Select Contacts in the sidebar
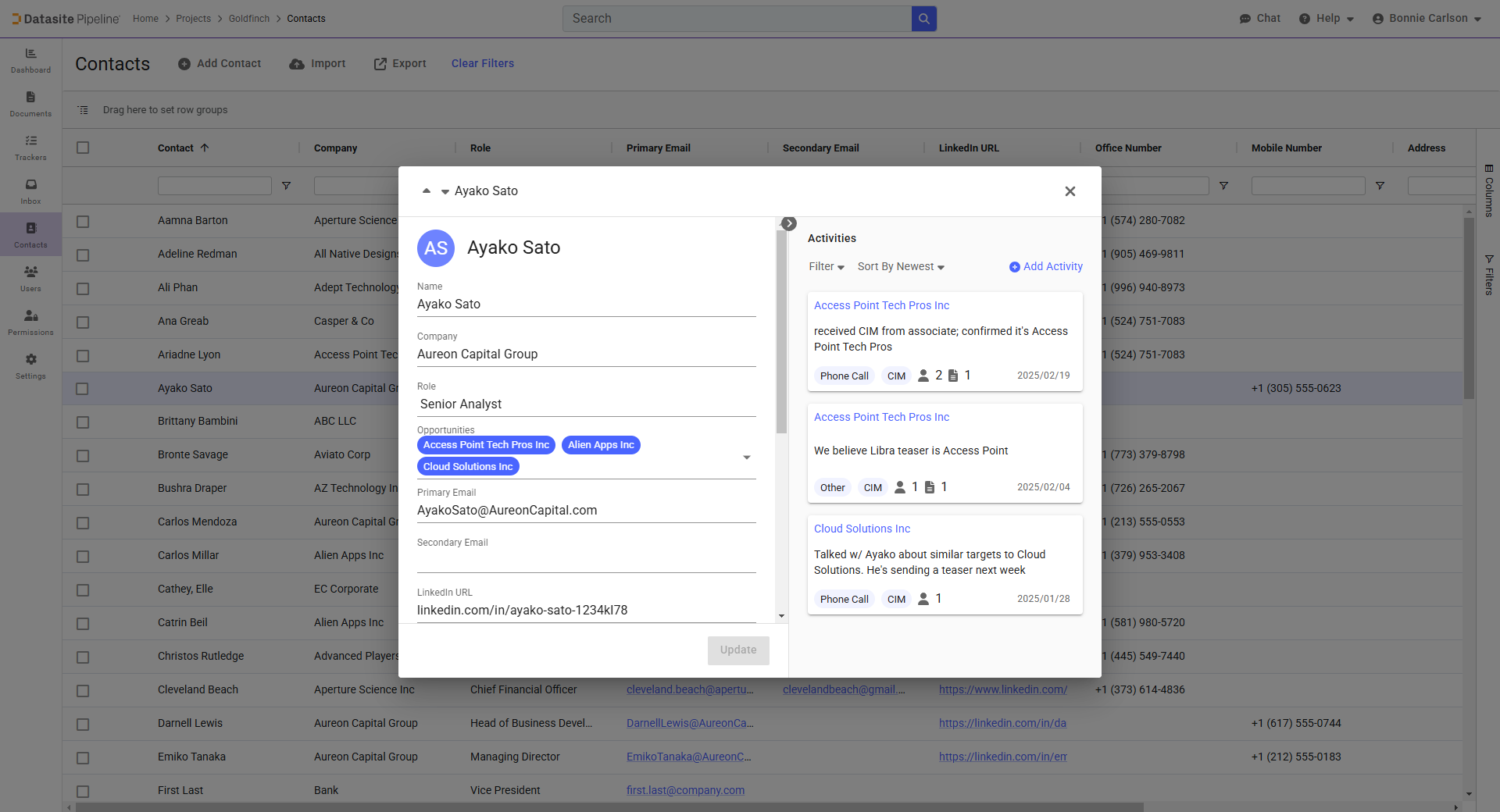Viewport: 1500px width, 812px height. pyautogui.click(x=30, y=235)
